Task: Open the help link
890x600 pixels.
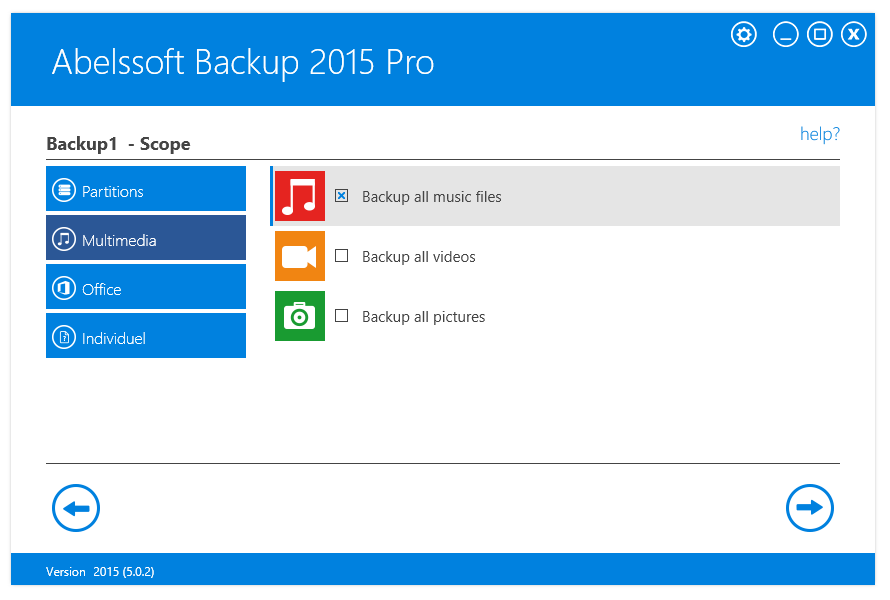Action: (x=819, y=134)
